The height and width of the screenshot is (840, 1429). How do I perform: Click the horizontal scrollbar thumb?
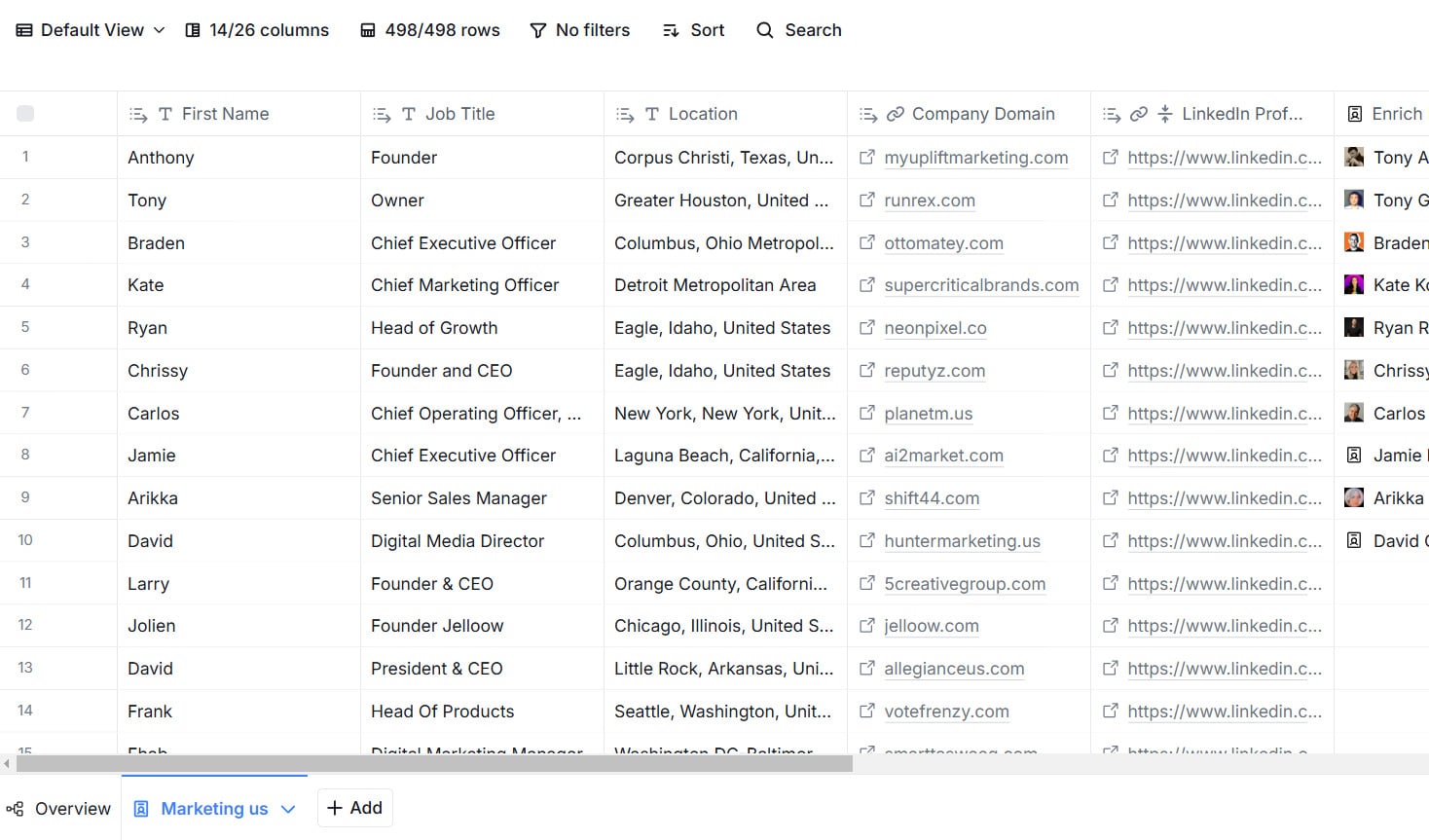[434, 764]
